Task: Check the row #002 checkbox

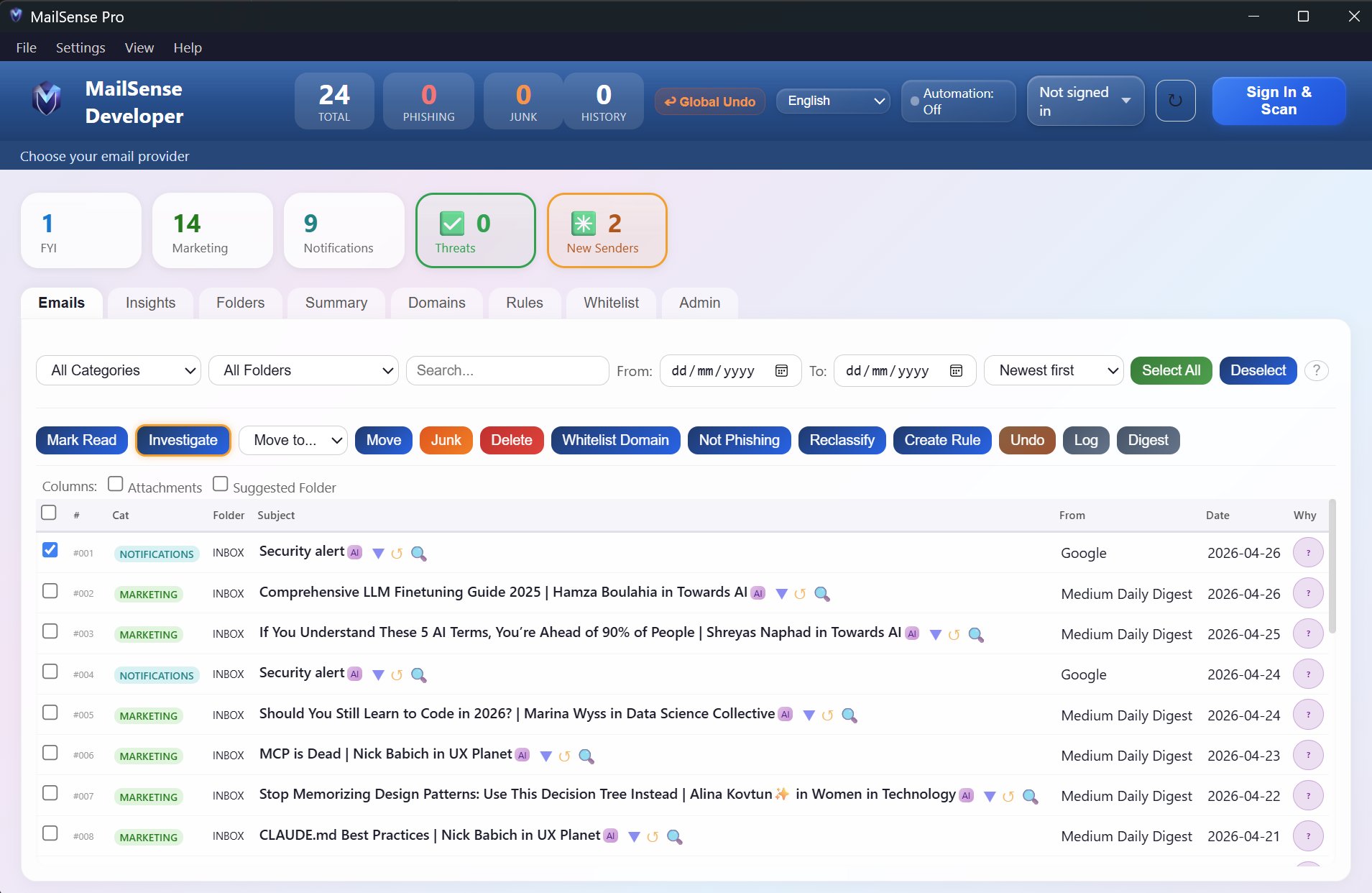Action: (50, 591)
